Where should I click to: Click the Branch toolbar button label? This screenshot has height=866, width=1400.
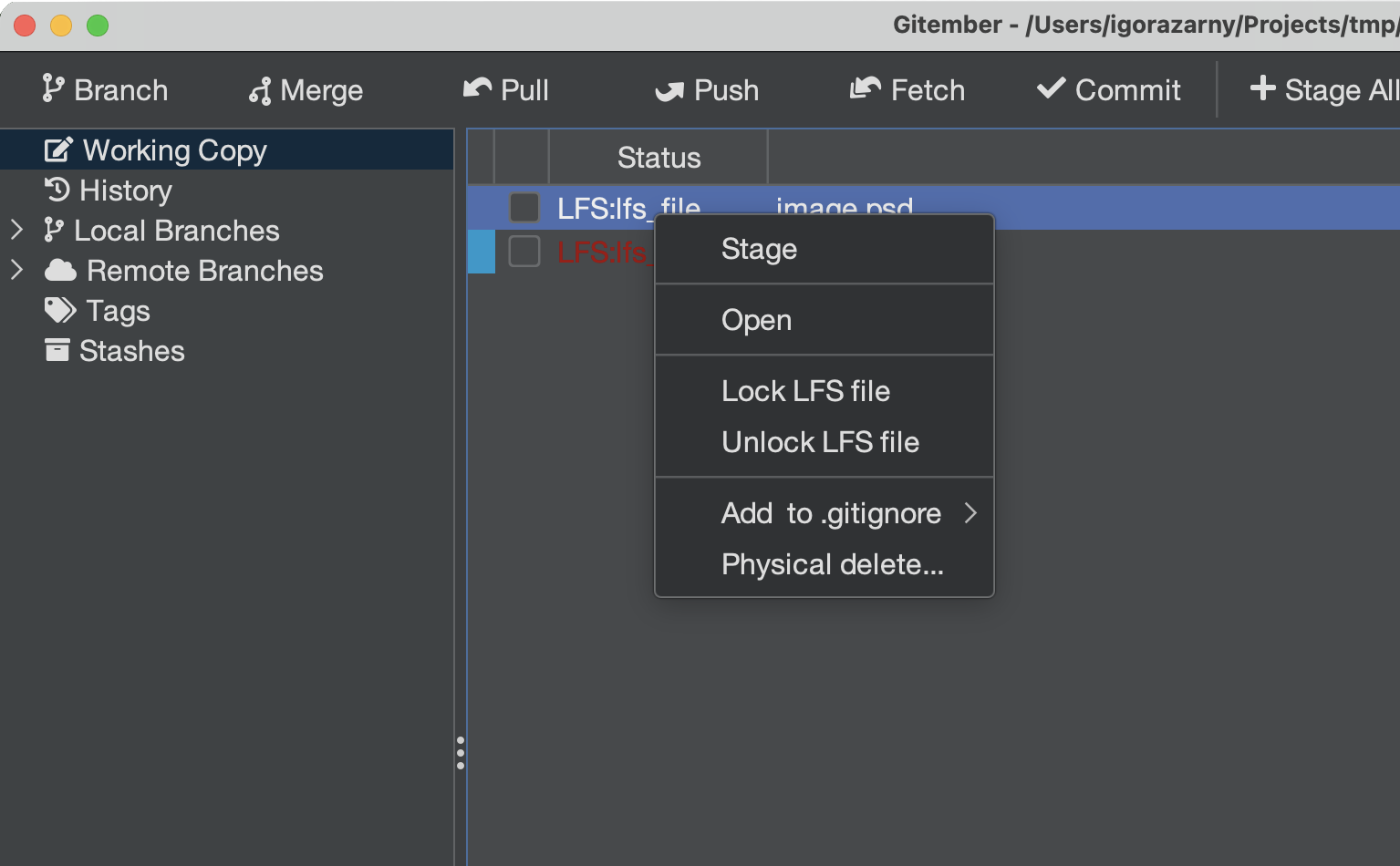pos(121,90)
